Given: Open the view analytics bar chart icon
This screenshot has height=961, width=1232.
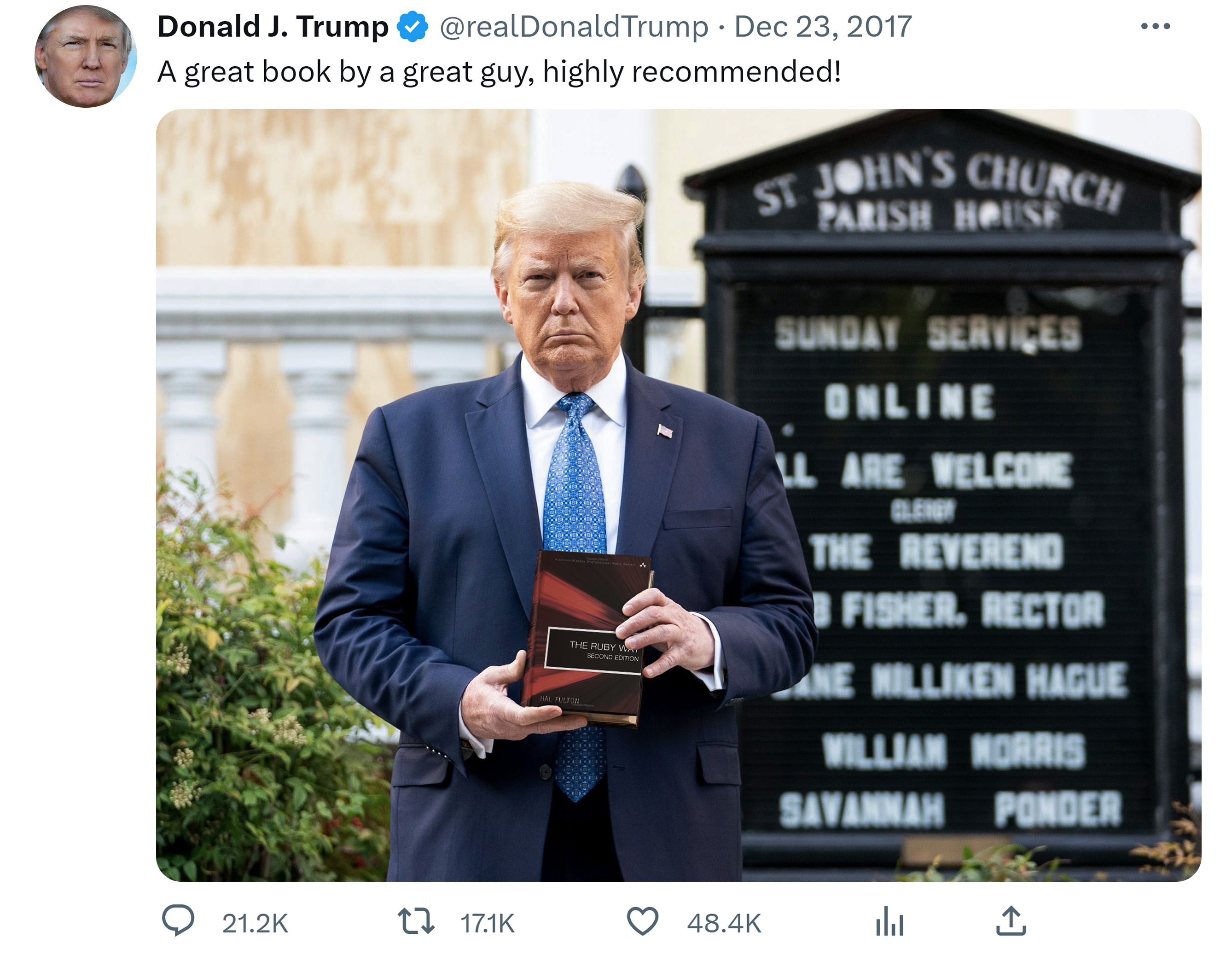Looking at the screenshot, I should 889,920.
